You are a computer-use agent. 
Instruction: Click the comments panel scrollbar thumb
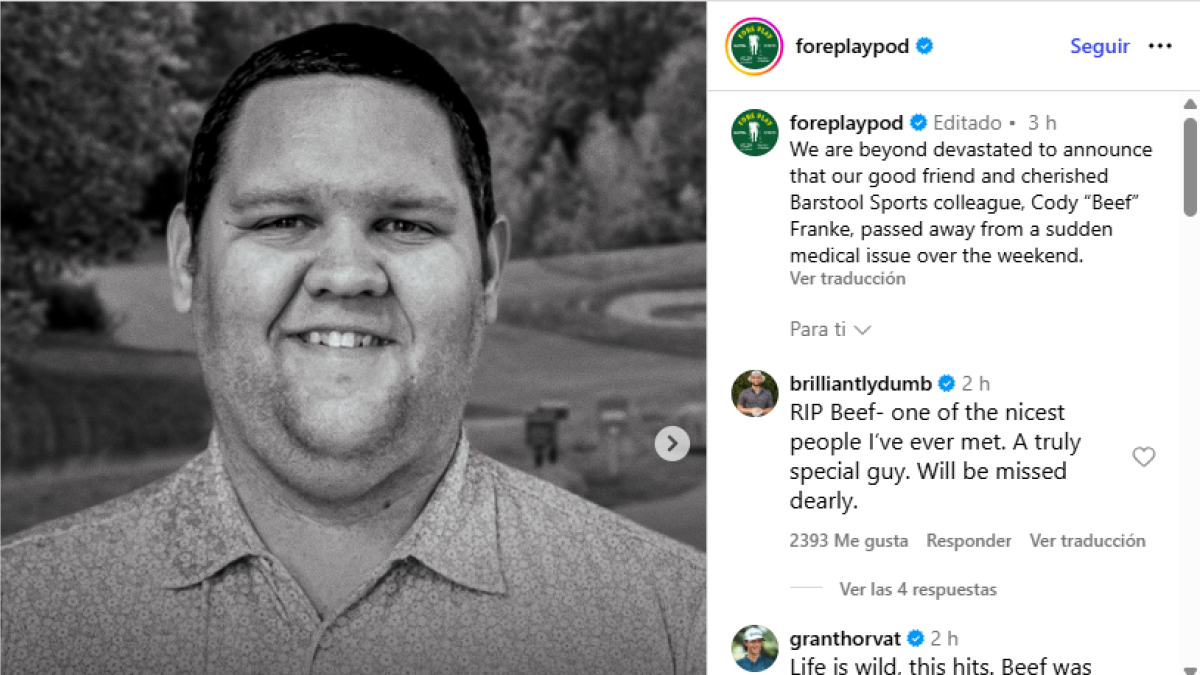pos(1190,165)
